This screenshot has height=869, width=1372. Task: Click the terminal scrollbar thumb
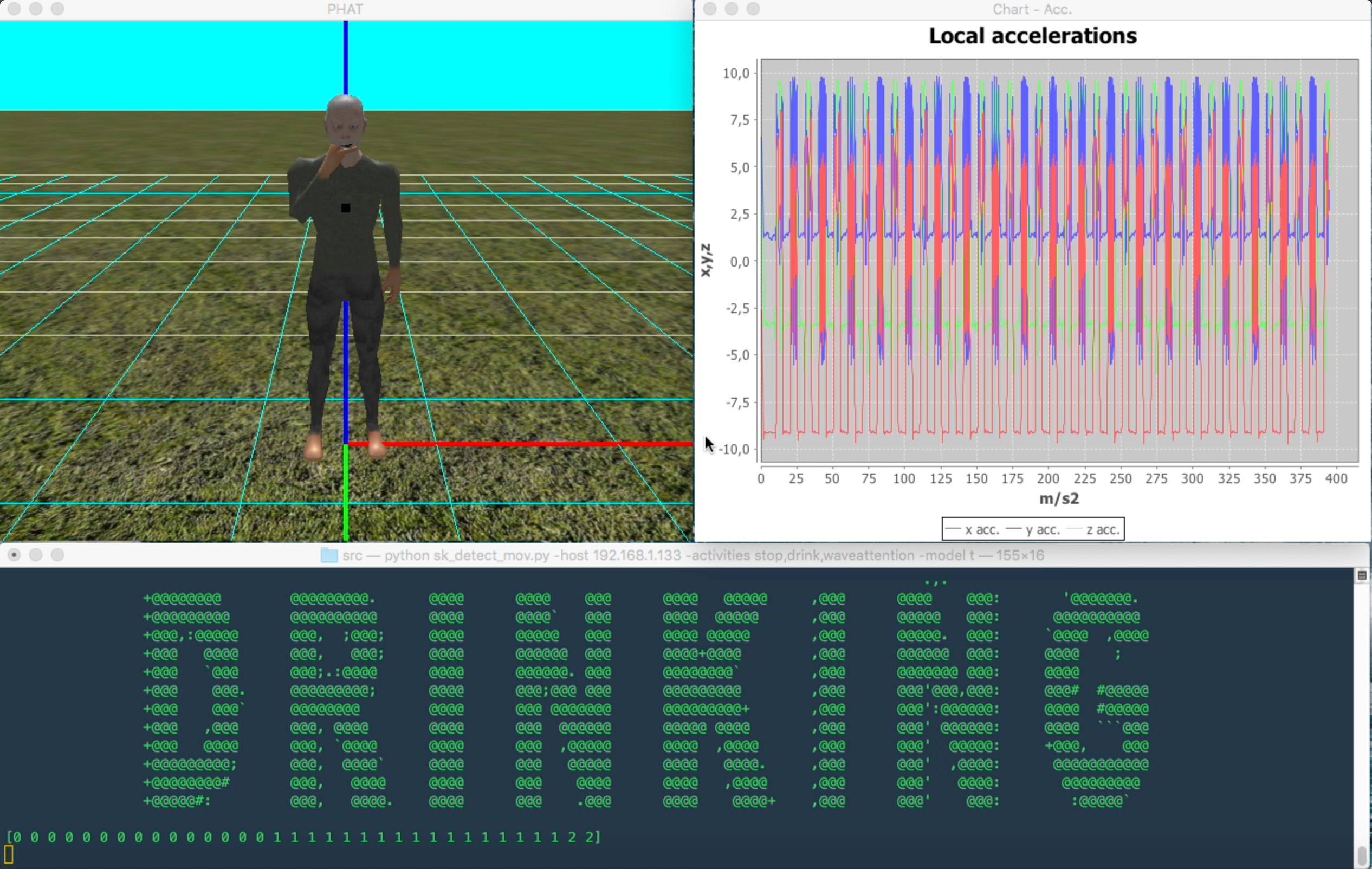[x=1362, y=855]
